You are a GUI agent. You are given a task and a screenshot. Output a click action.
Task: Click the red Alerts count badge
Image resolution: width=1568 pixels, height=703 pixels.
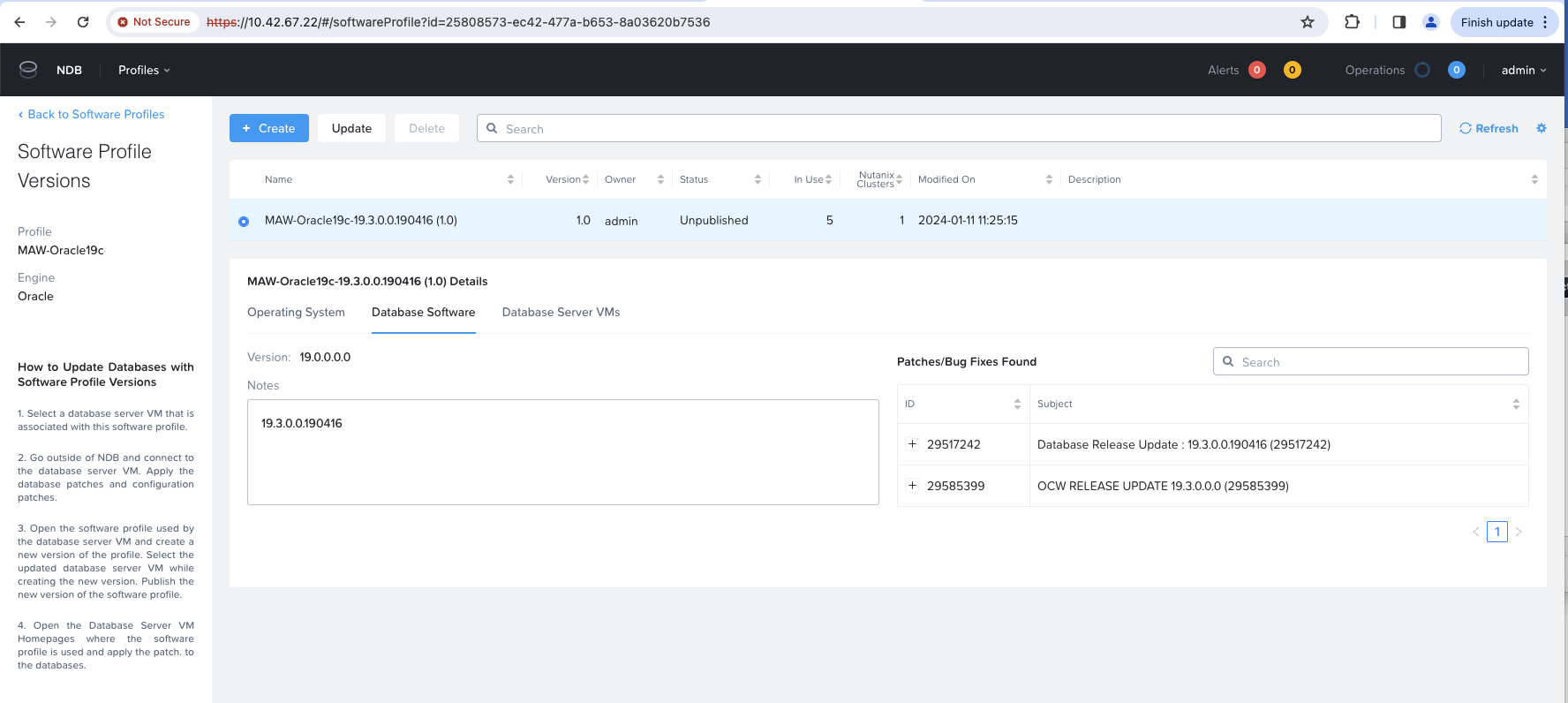coord(1256,70)
